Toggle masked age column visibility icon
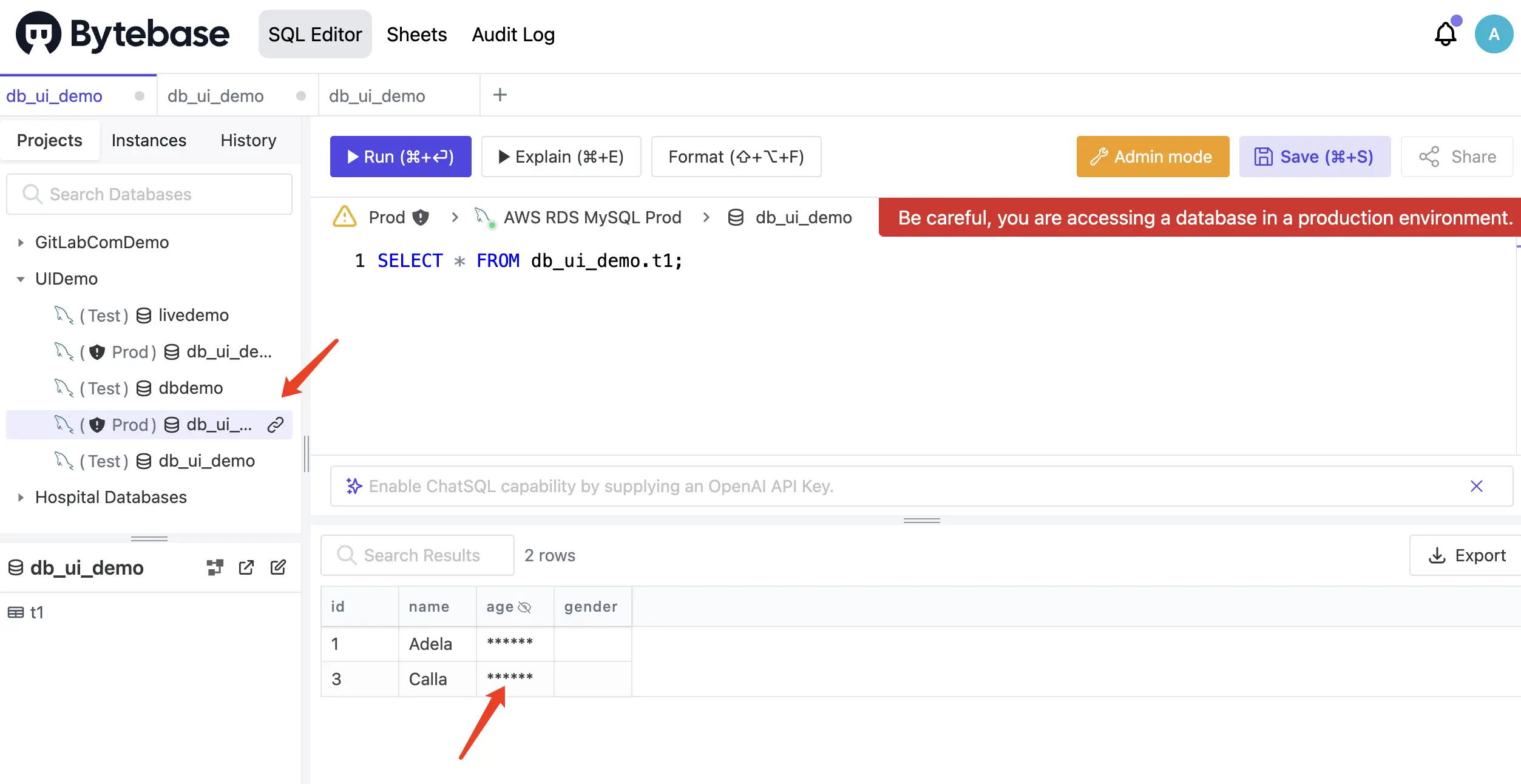The height and width of the screenshot is (784, 1521). [x=524, y=606]
